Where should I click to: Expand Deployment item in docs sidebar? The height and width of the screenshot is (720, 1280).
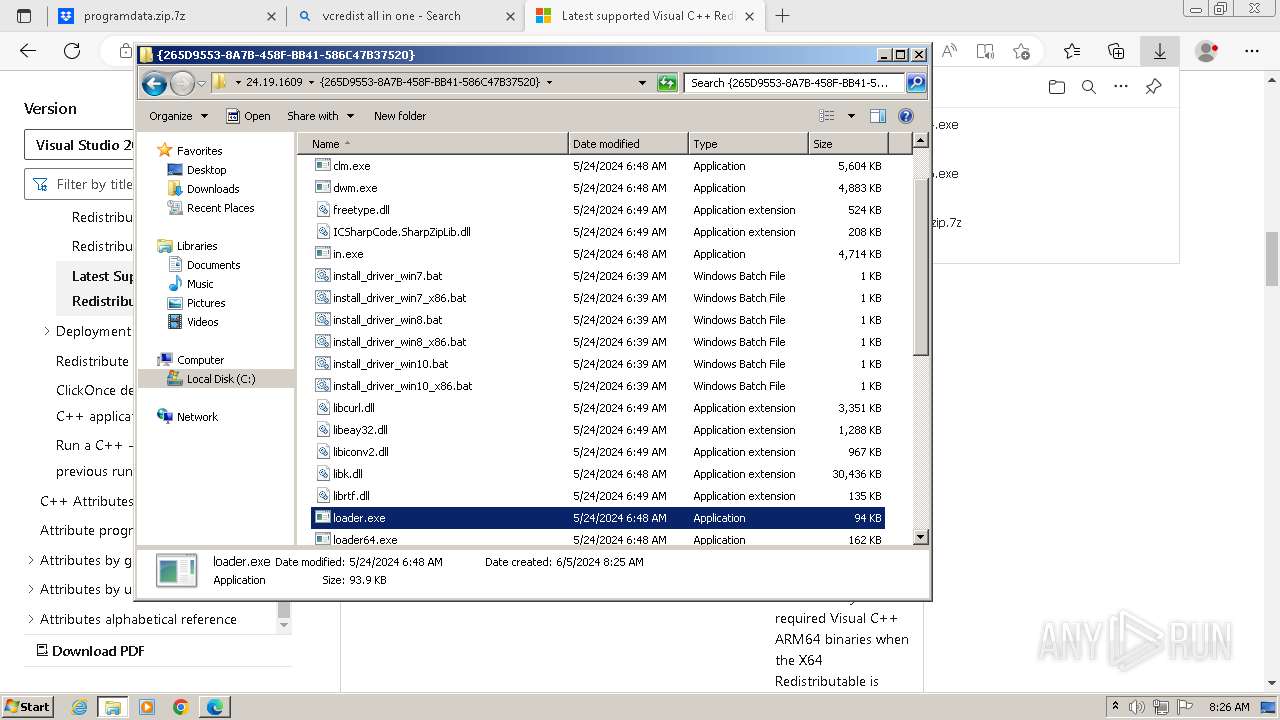(x=47, y=331)
